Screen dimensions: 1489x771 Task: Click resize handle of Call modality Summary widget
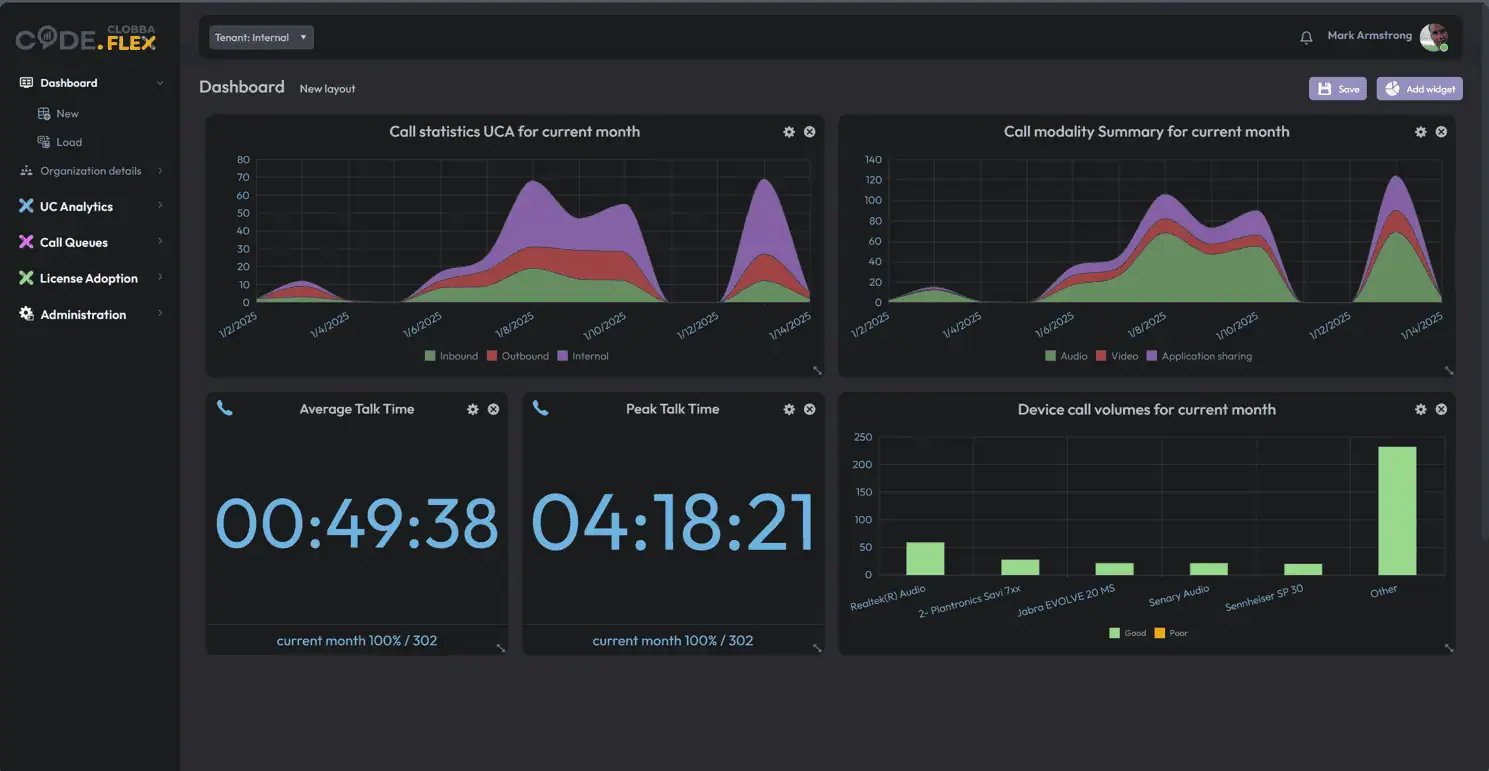(1449, 370)
